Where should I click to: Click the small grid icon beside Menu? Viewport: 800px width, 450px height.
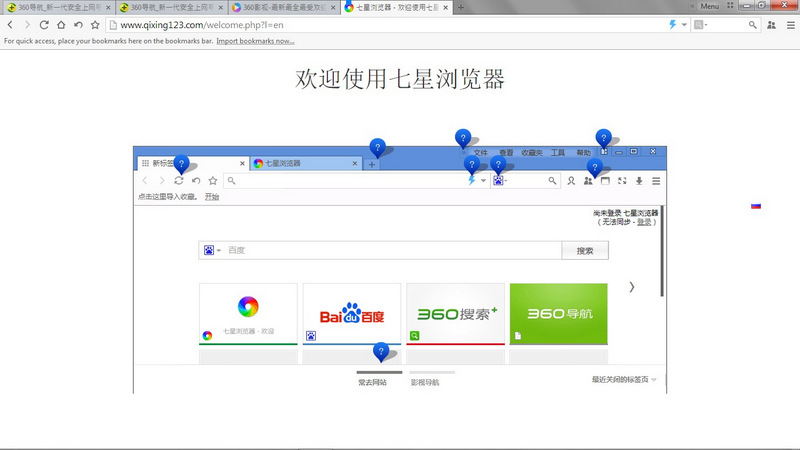(730, 6)
